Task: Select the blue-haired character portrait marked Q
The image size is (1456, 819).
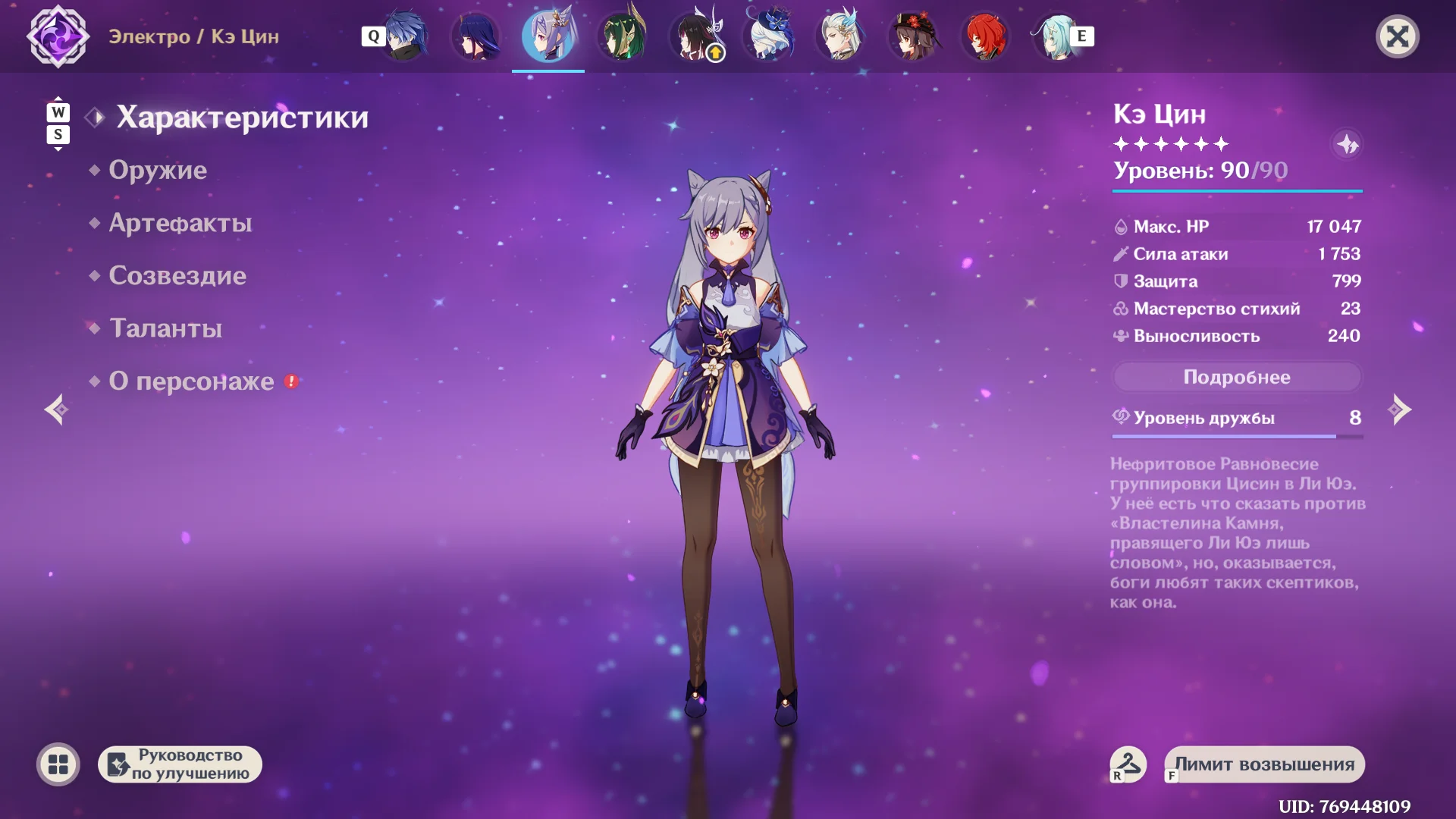Action: 404,36
